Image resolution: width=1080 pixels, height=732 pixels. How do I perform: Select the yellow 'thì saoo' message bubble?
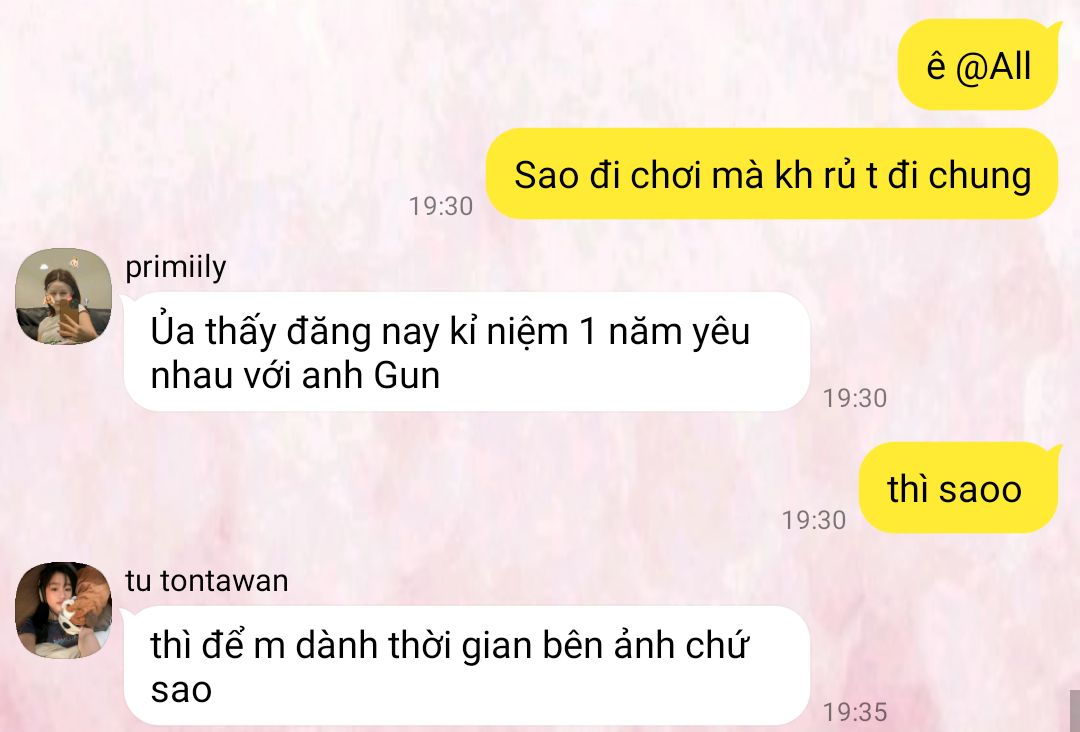pos(958,488)
